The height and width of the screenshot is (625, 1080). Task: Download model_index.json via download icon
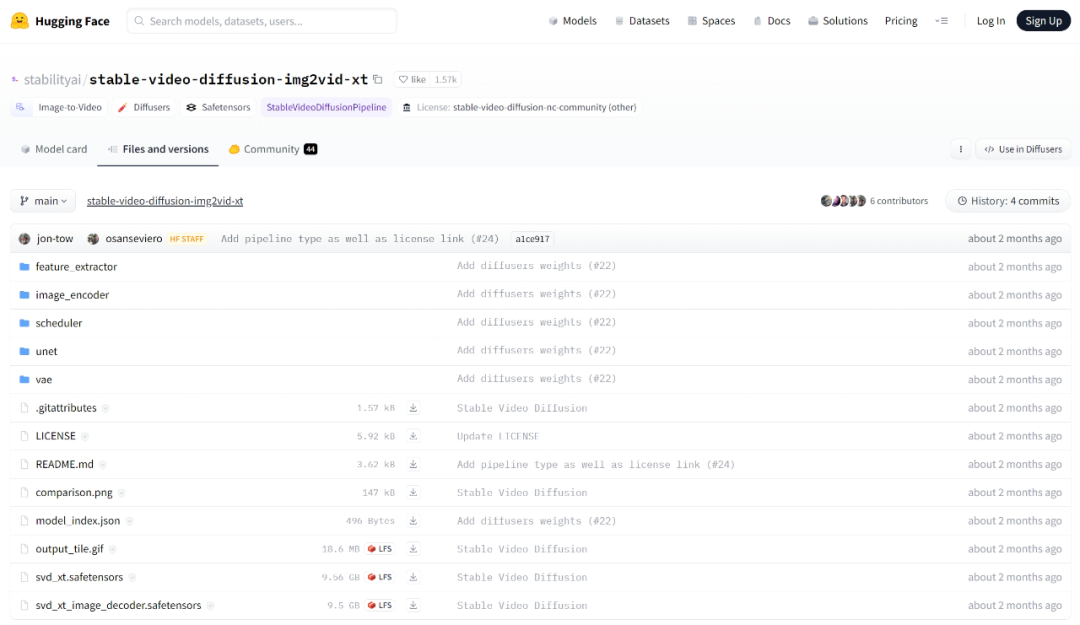pyautogui.click(x=413, y=521)
